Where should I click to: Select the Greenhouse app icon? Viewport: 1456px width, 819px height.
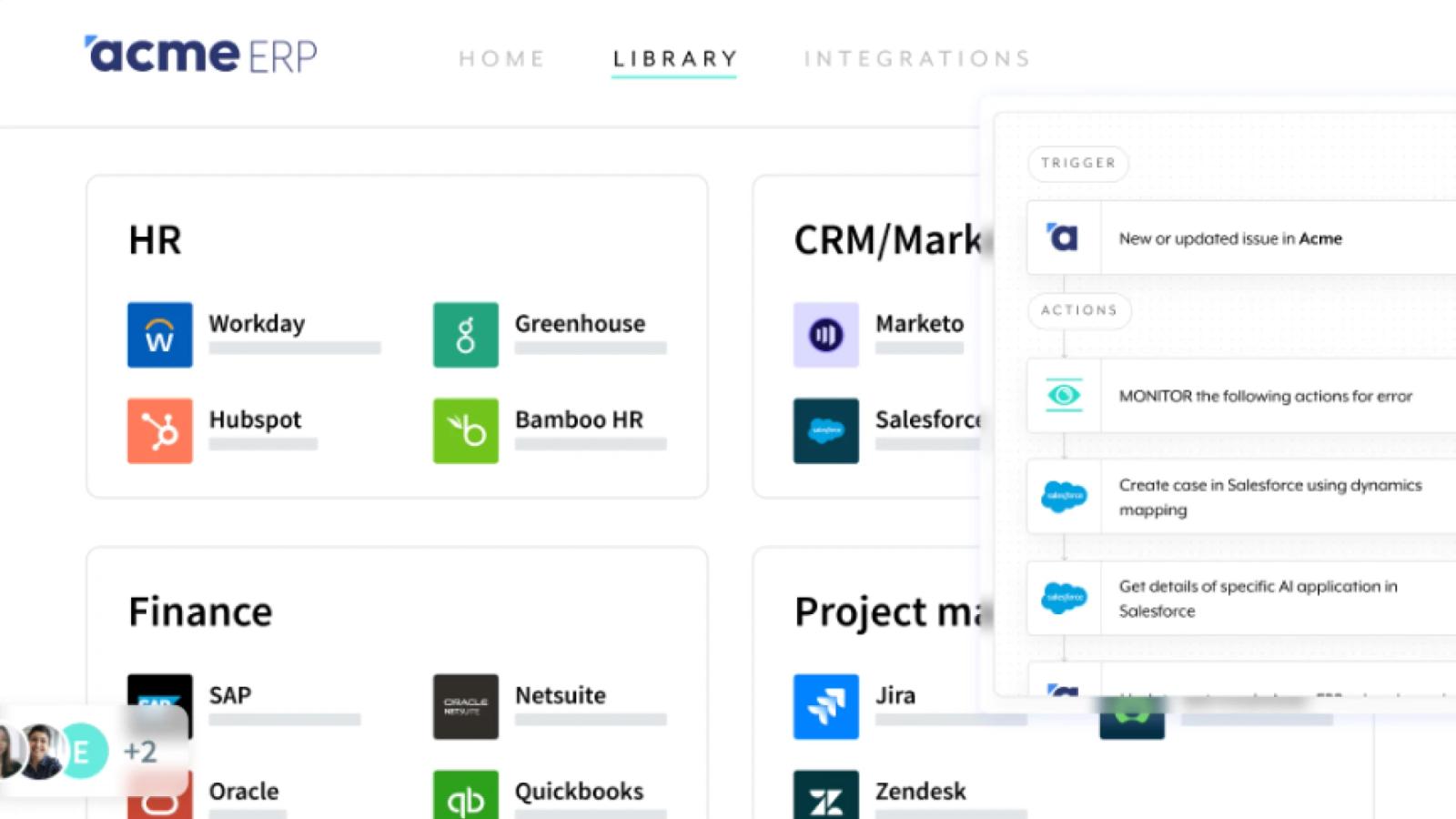click(466, 335)
